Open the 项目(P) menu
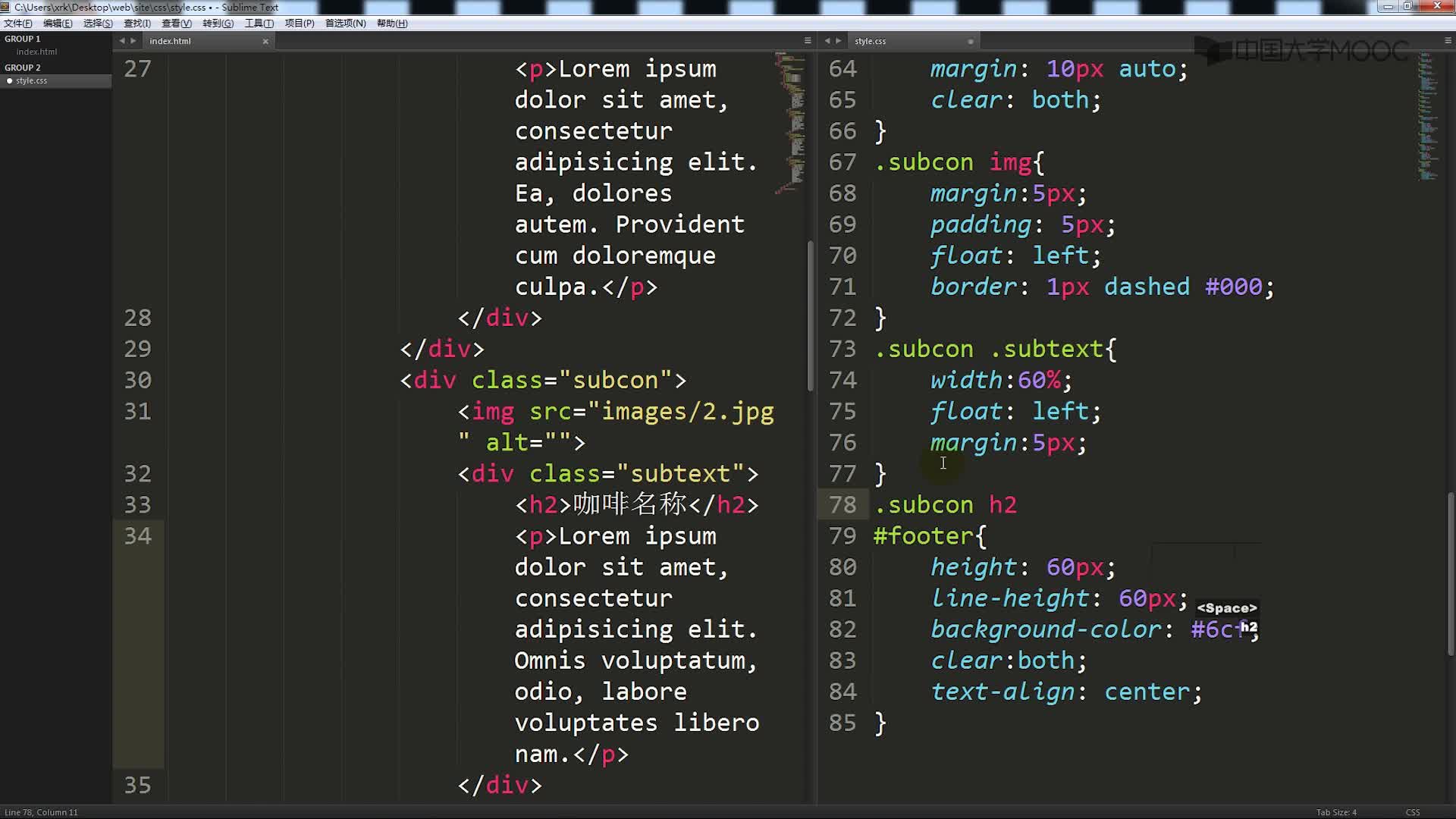 (300, 23)
